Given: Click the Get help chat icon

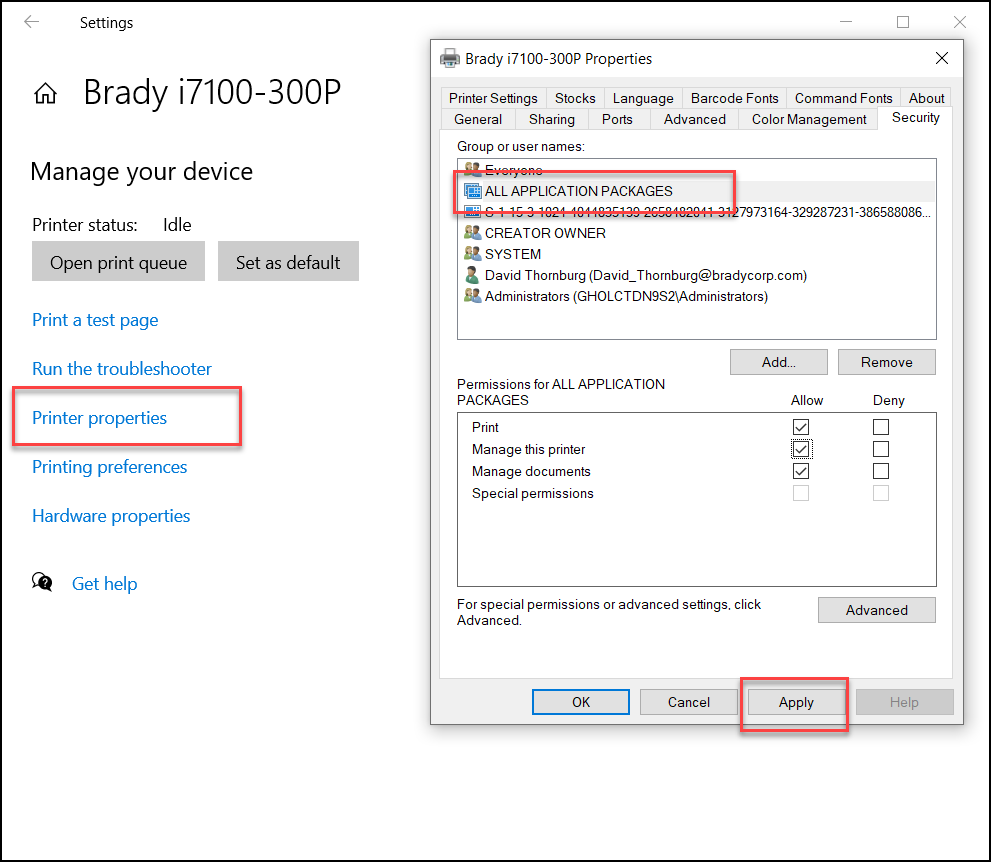Looking at the screenshot, I should [42, 582].
